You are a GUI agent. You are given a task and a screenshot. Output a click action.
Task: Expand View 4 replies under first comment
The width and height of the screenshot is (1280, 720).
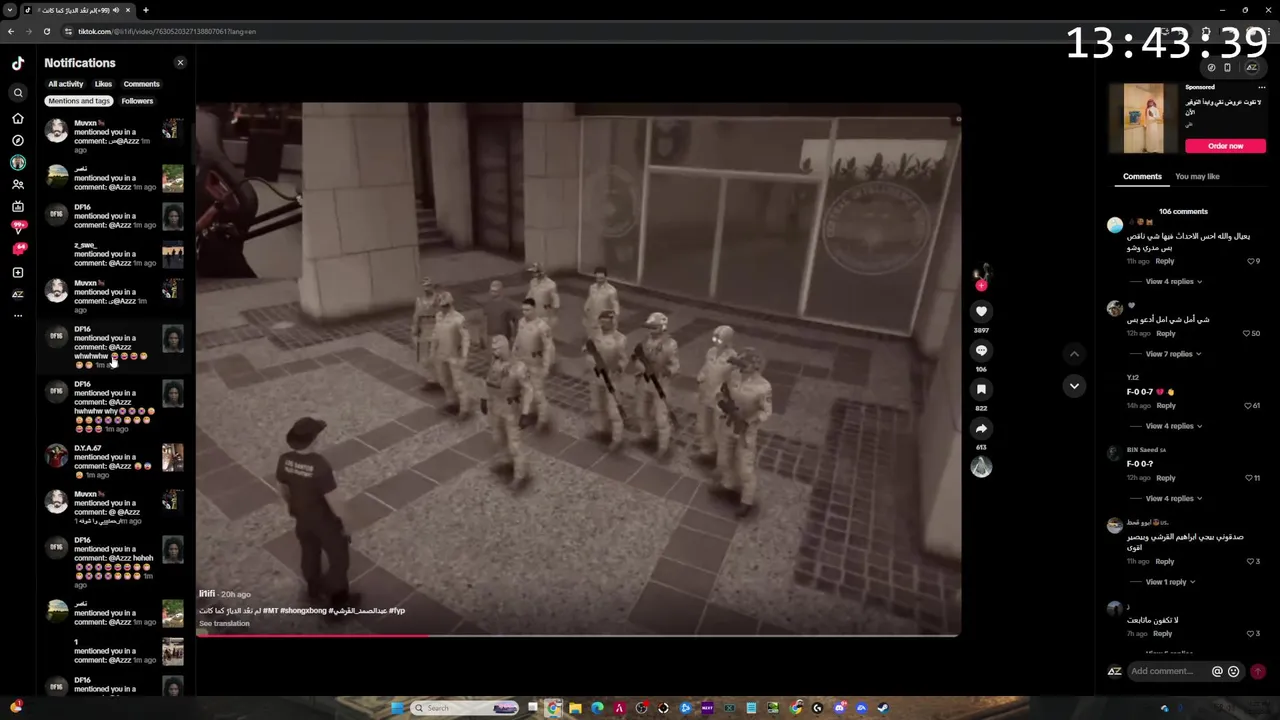(1174, 282)
